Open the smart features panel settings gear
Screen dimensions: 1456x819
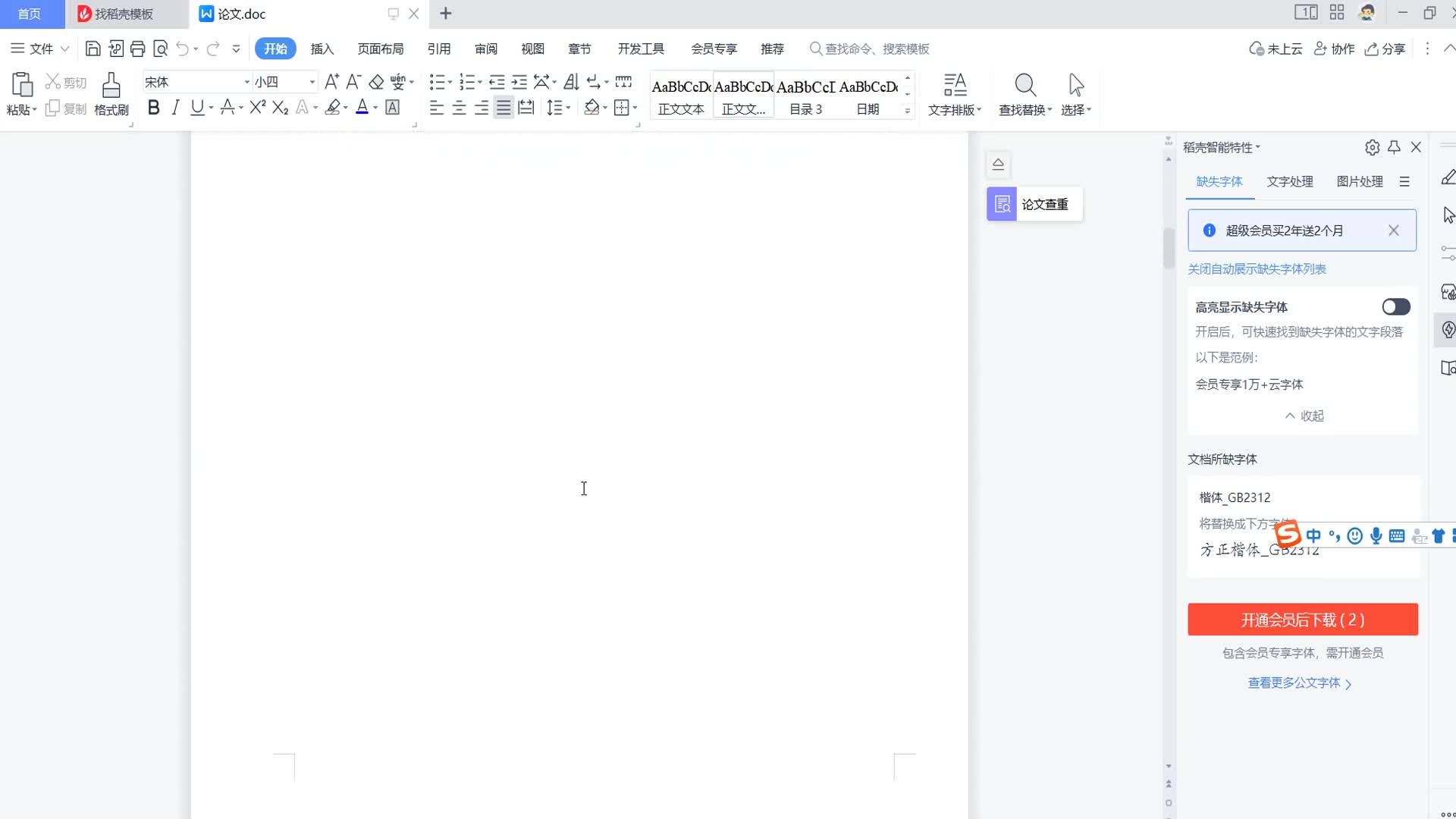pos(1372,148)
